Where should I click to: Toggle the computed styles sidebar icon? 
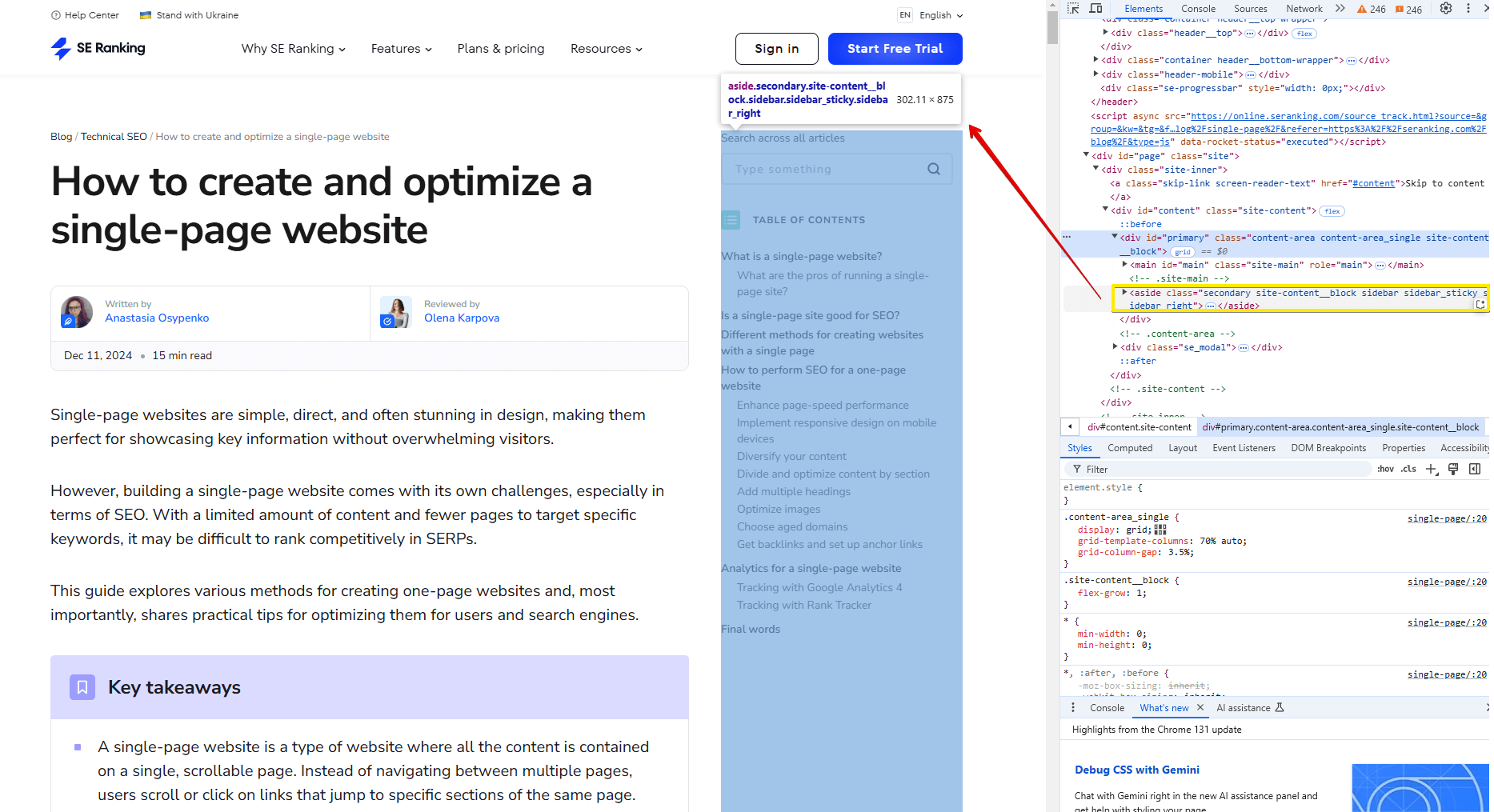click(1475, 469)
